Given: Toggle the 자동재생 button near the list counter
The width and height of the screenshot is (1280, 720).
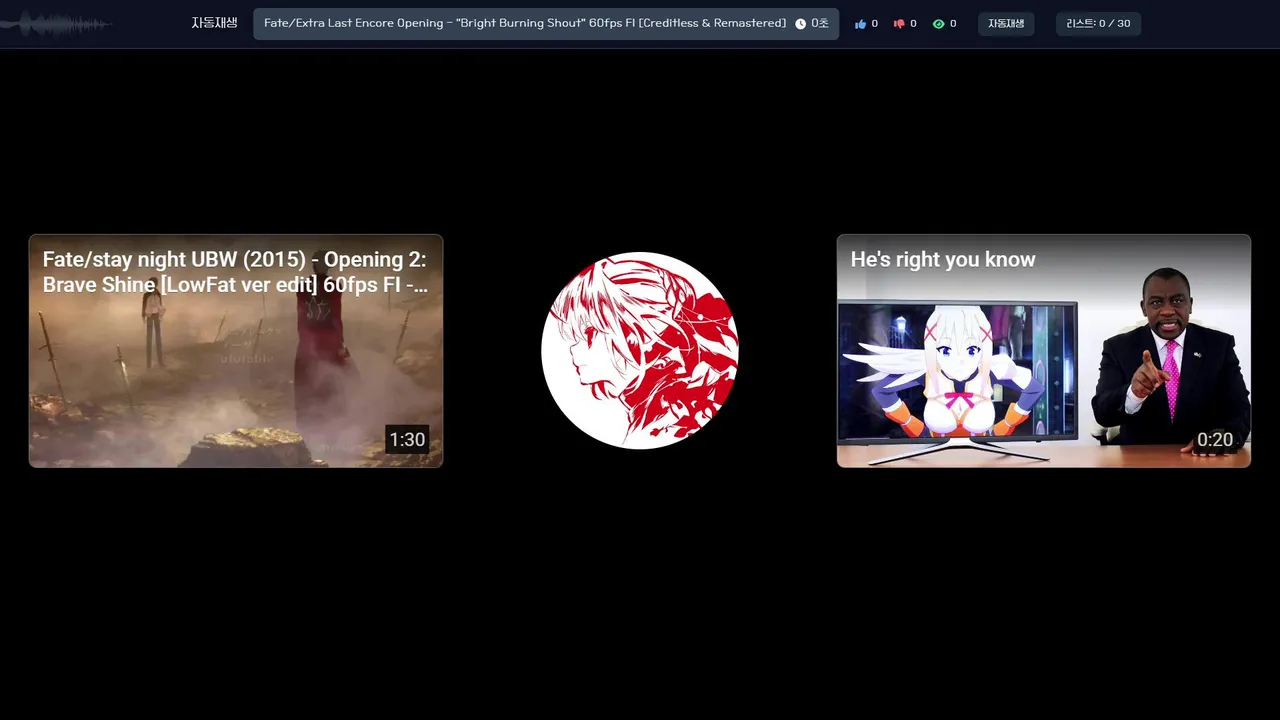Looking at the screenshot, I should pos(1006,24).
